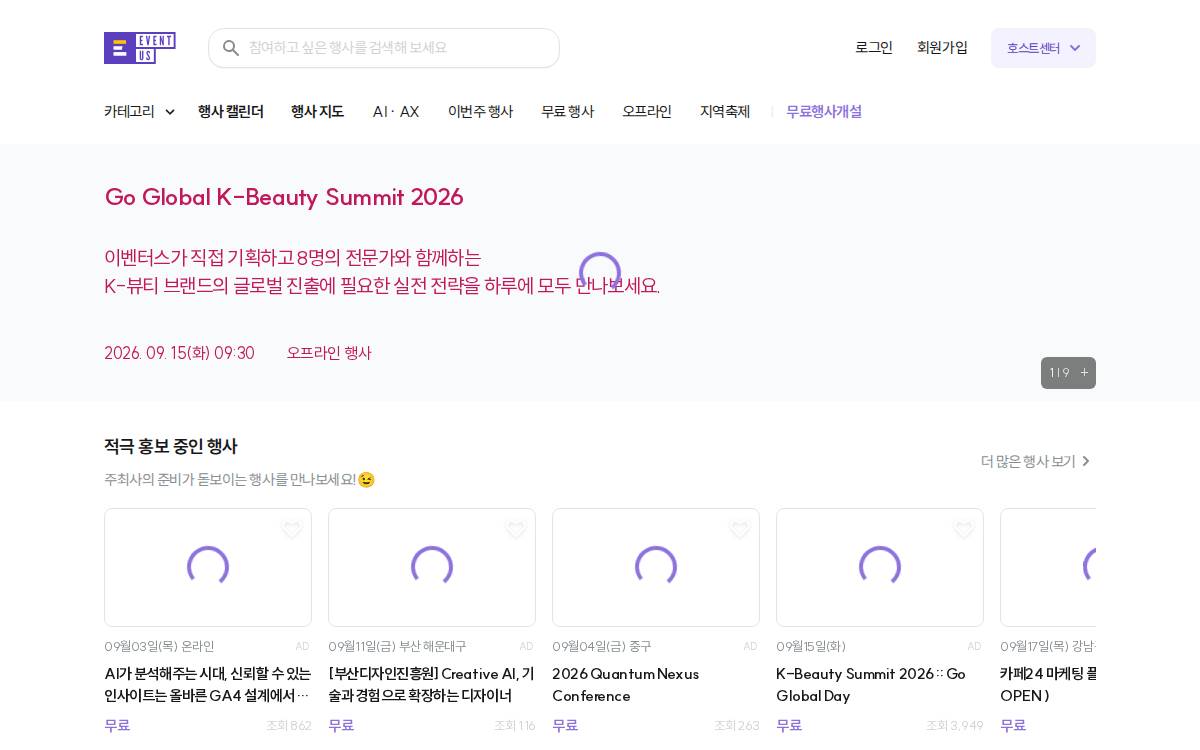This screenshot has width=1200, height=750.
Task: Open the Go Global K-Beauty Summit 2026 banner title
Action: click(284, 197)
